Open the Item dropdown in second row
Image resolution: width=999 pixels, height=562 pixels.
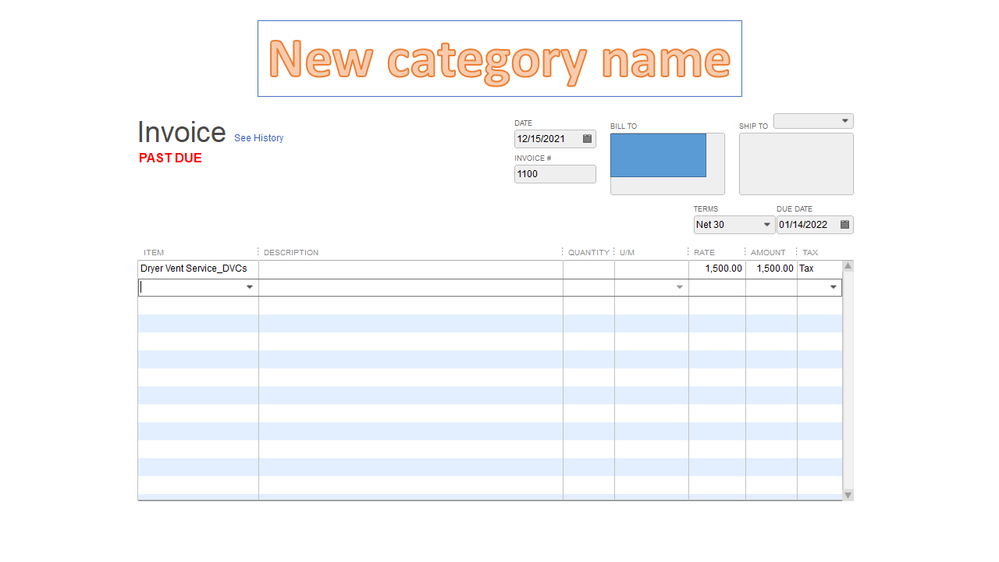tap(249, 287)
